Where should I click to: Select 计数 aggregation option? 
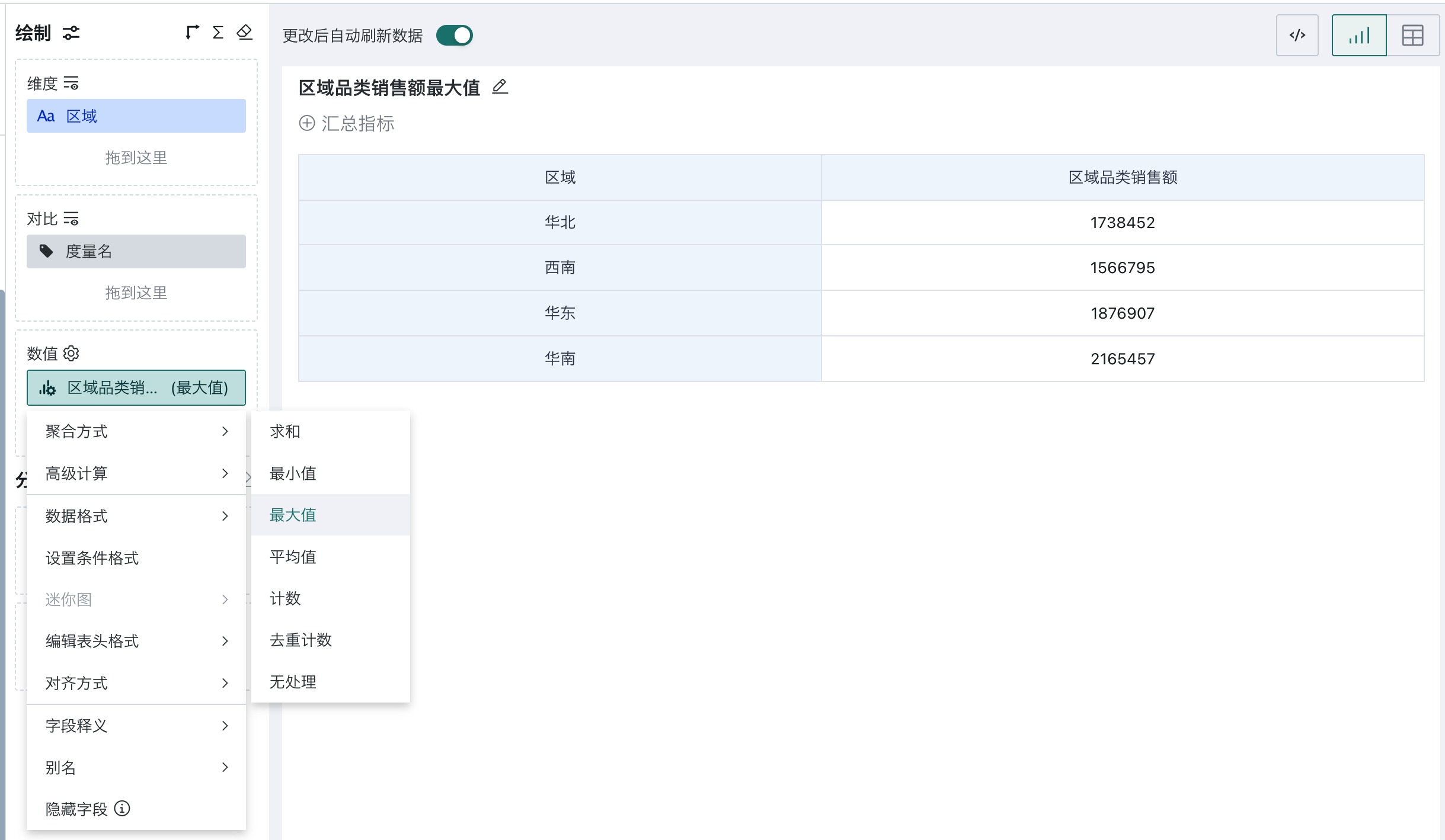coord(331,598)
